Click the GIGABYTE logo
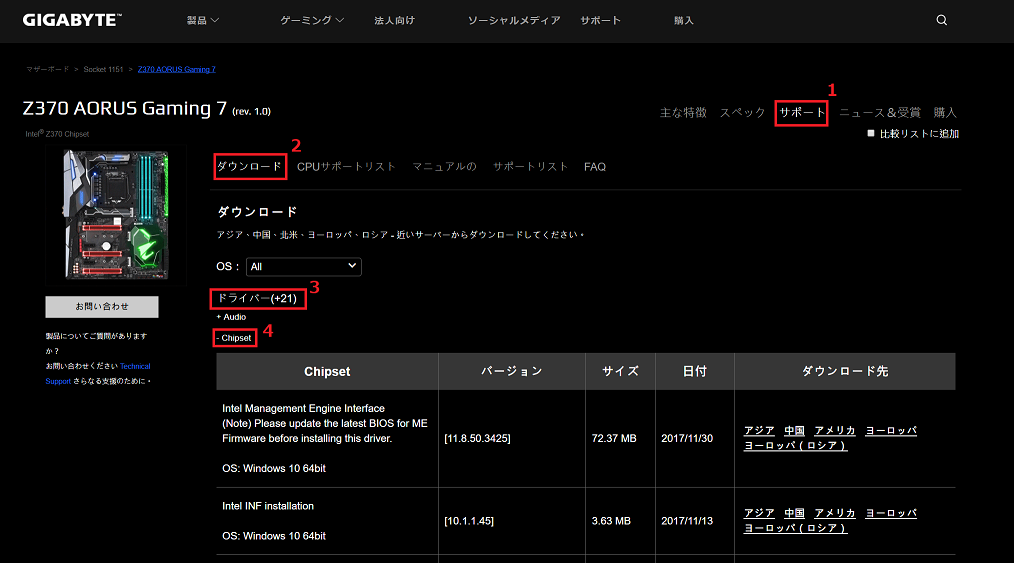The image size is (1014, 563). click(x=72, y=20)
